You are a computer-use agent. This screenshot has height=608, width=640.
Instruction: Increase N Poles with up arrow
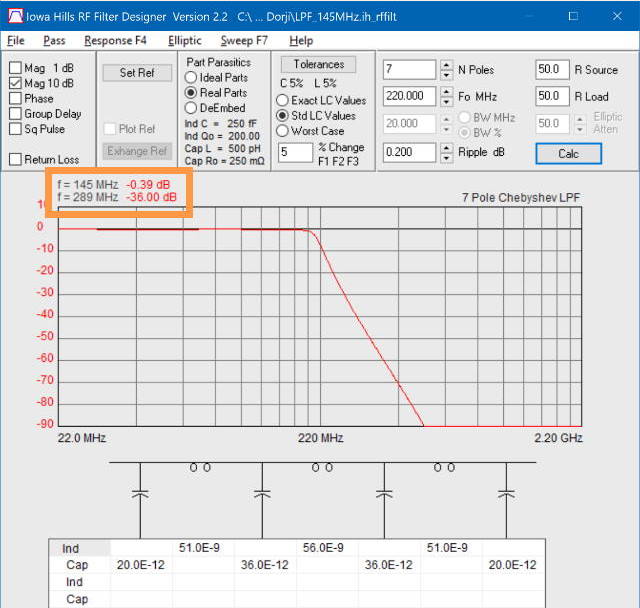click(x=445, y=65)
